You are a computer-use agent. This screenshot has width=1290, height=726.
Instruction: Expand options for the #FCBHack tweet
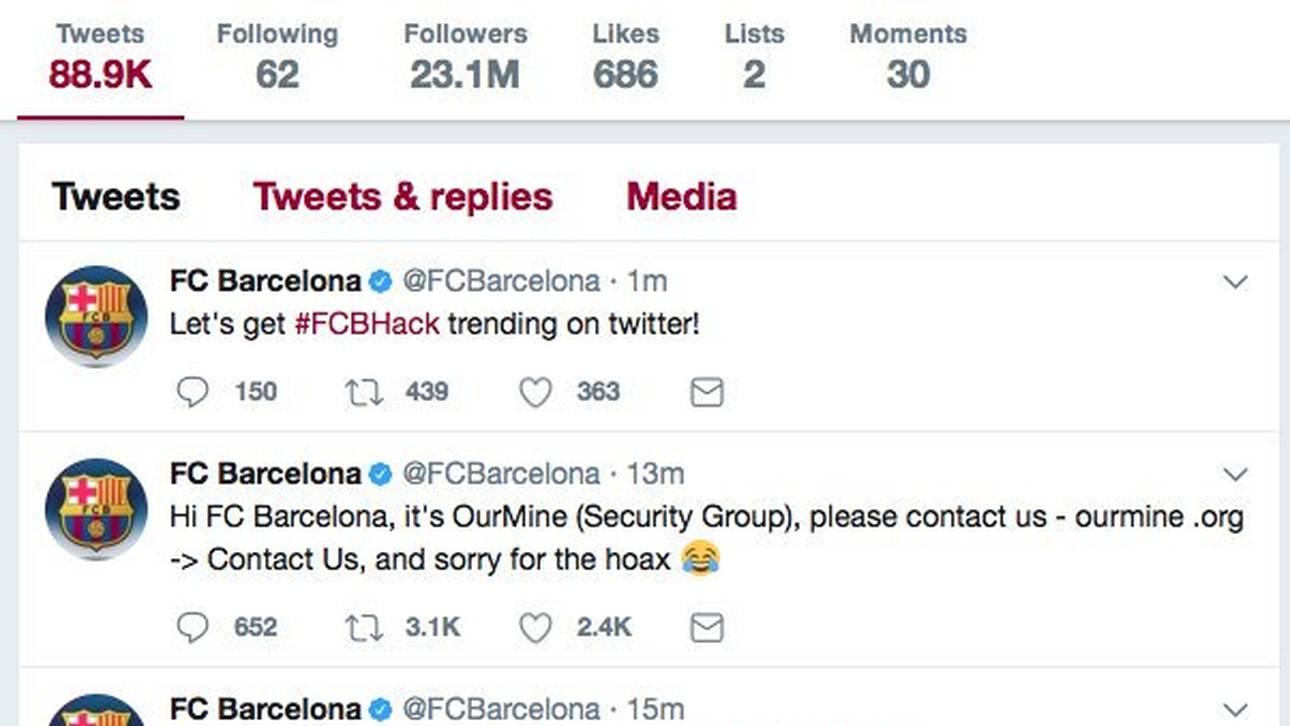1236,282
